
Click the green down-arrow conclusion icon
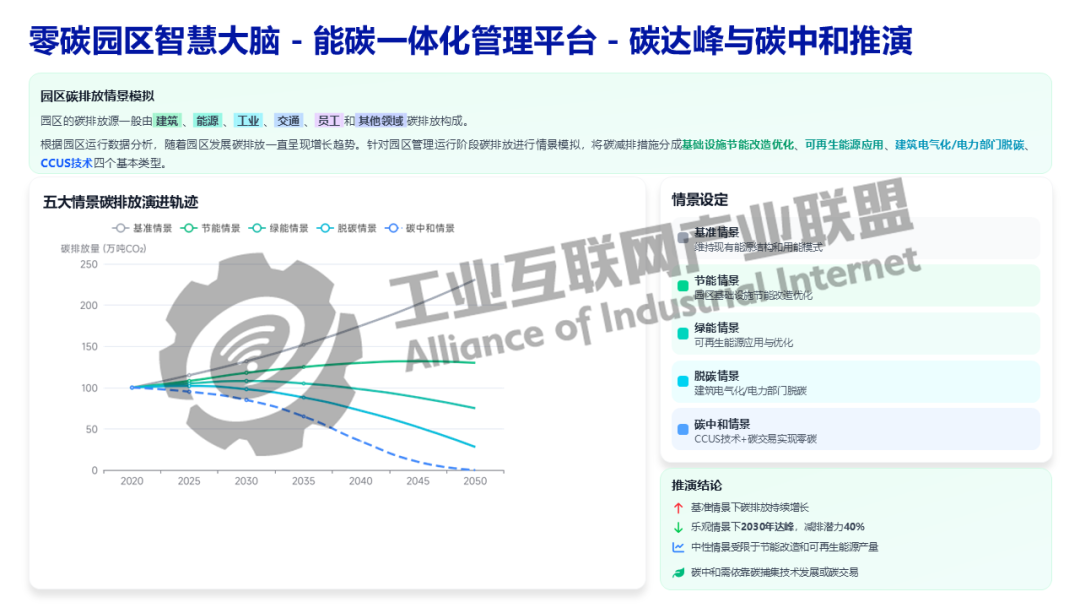678,527
